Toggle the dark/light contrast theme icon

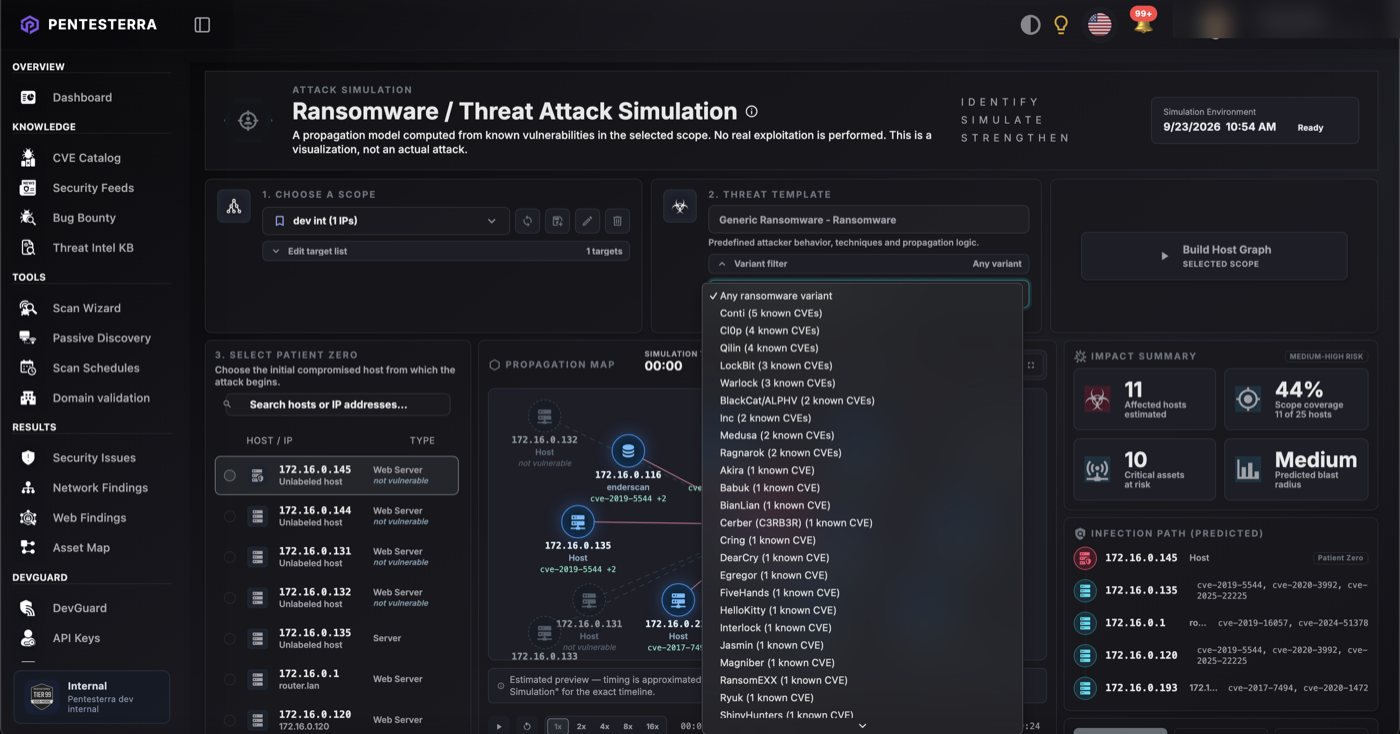coord(1030,25)
